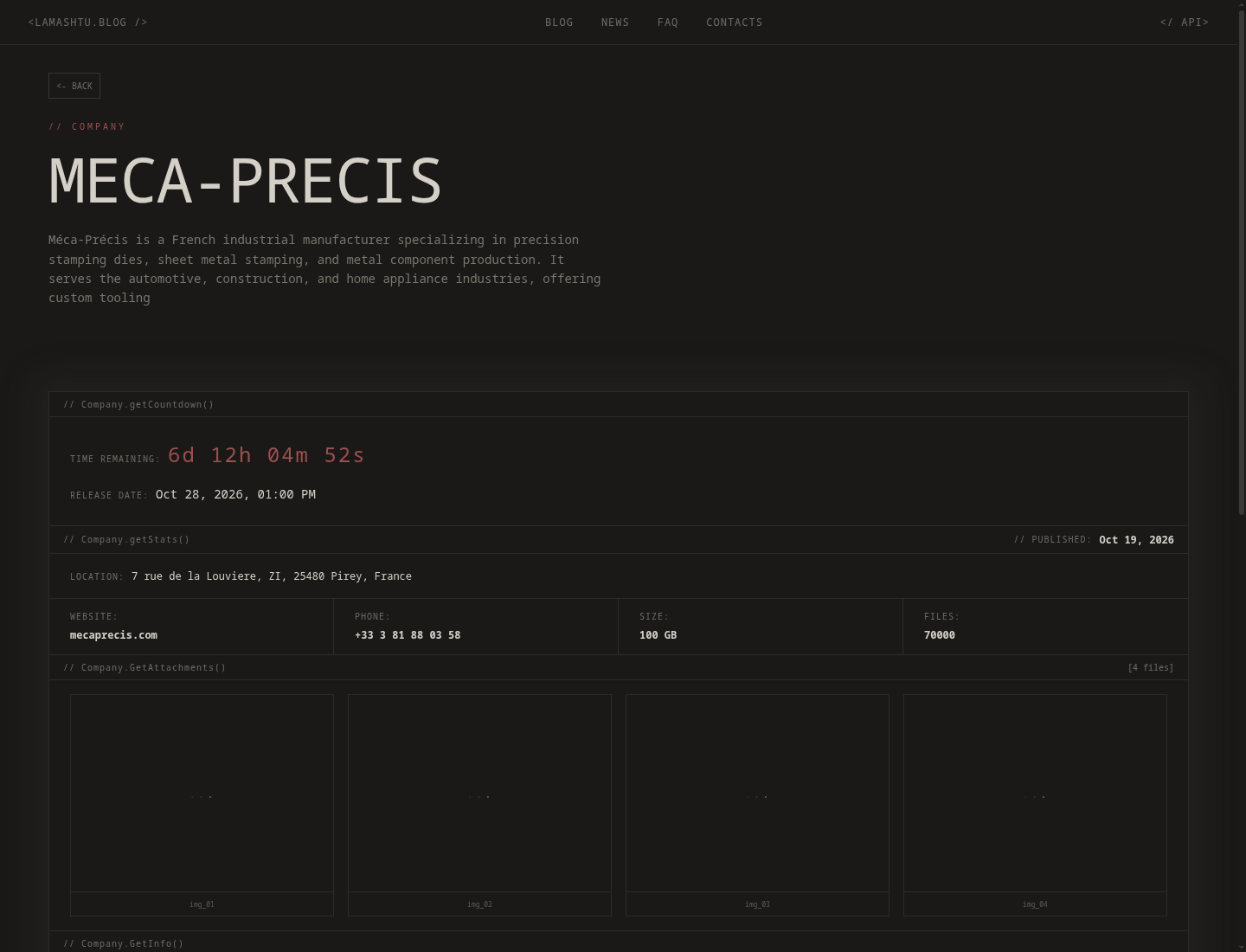Open the img_01 attachment thumbnail
The height and width of the screenshot is (952, 1246).
click(202, 805)
